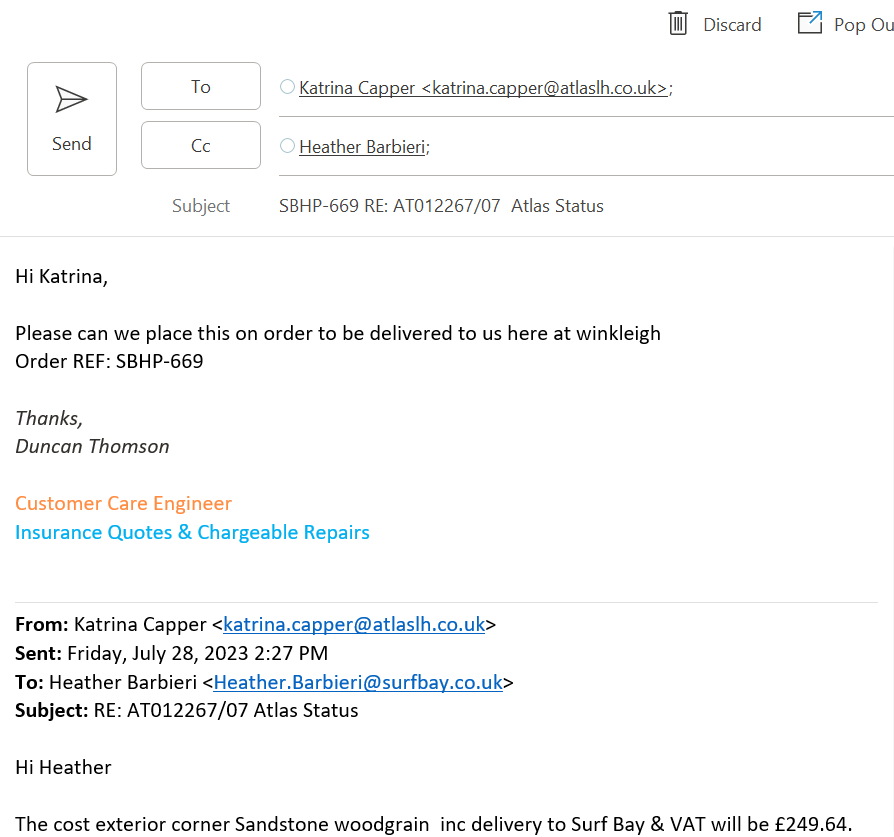The width and height of the screenshot is (894, 837).
Task: Click the 'Duncan Thomson' signature name
Action: coord(92,446)
